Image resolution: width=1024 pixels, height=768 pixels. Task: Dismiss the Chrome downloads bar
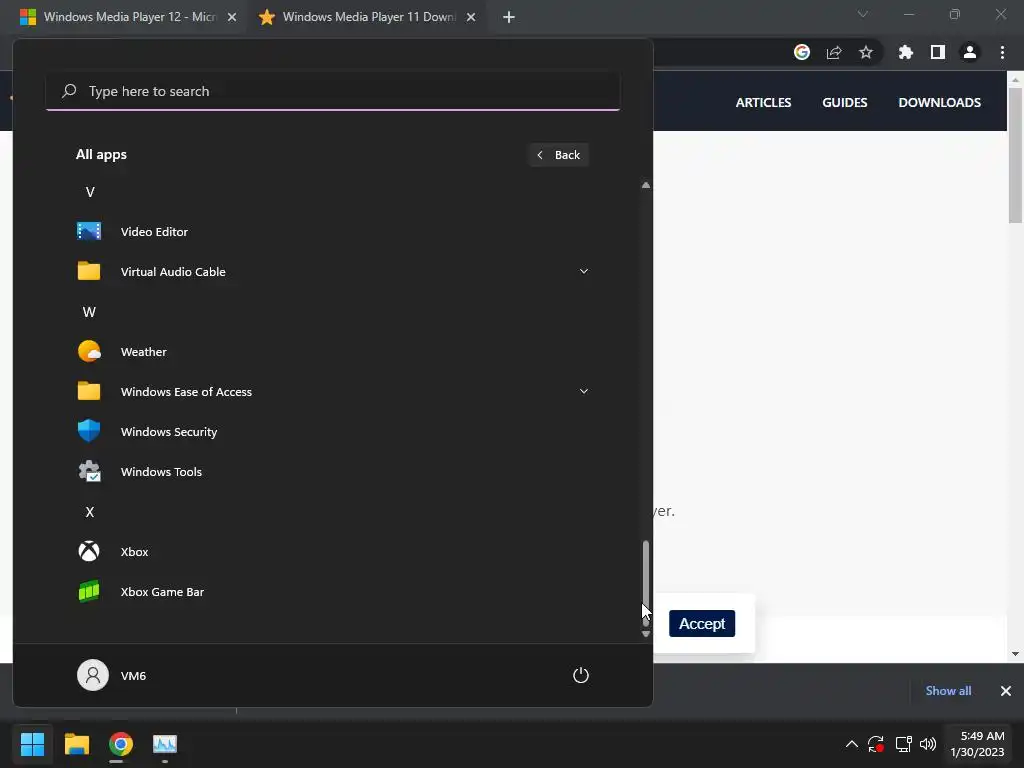click(1006, 691)
